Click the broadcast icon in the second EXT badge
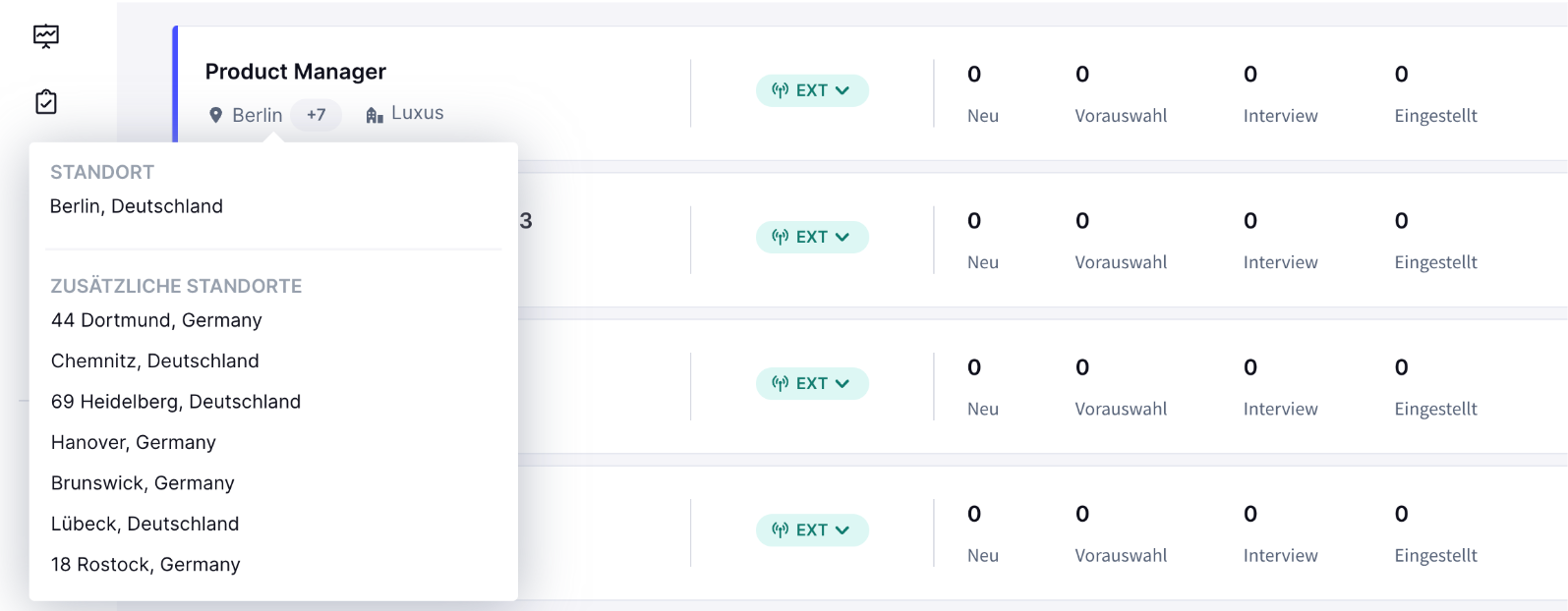This screenshot has height=611, width=1568. click(x=781, y=237)
